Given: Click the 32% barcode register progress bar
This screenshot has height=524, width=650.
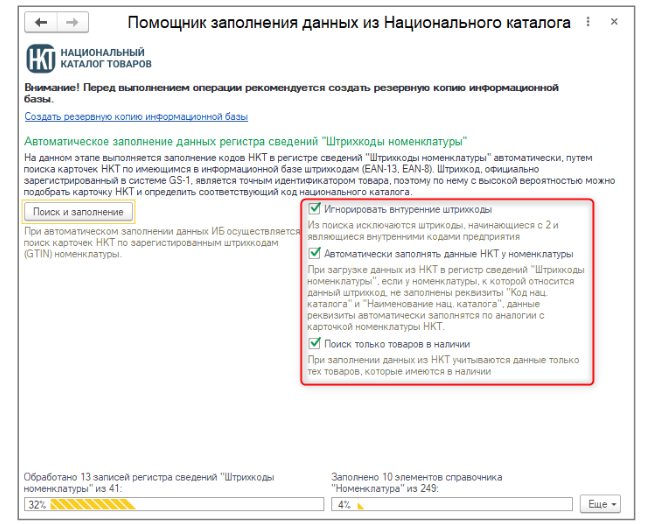Looking at the screenshot, I should [x=171, y=505].
